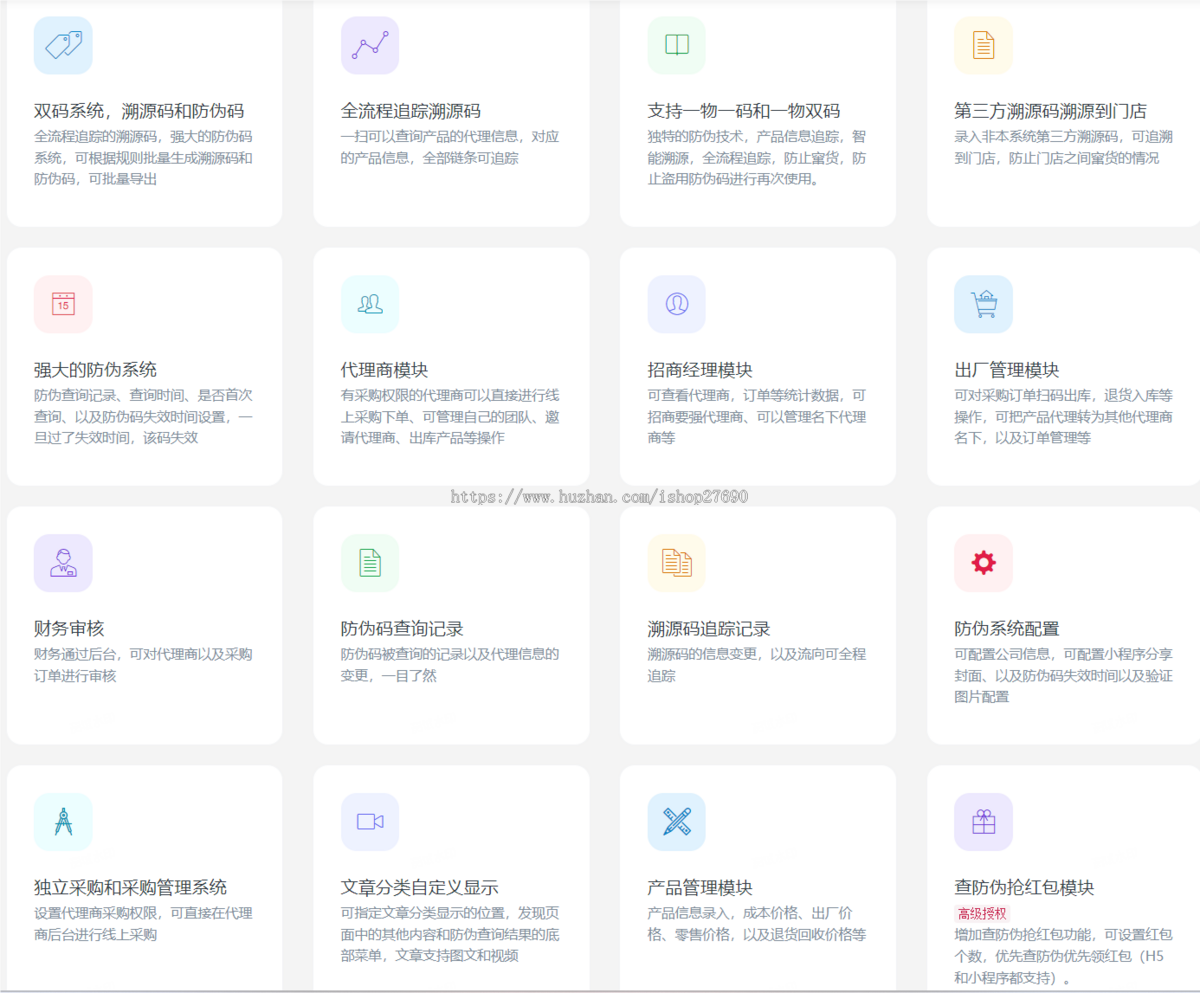The image size is (1200, 993).
Task: Click the description starting 防伪码被查询的记录
Action: point(450,665)
